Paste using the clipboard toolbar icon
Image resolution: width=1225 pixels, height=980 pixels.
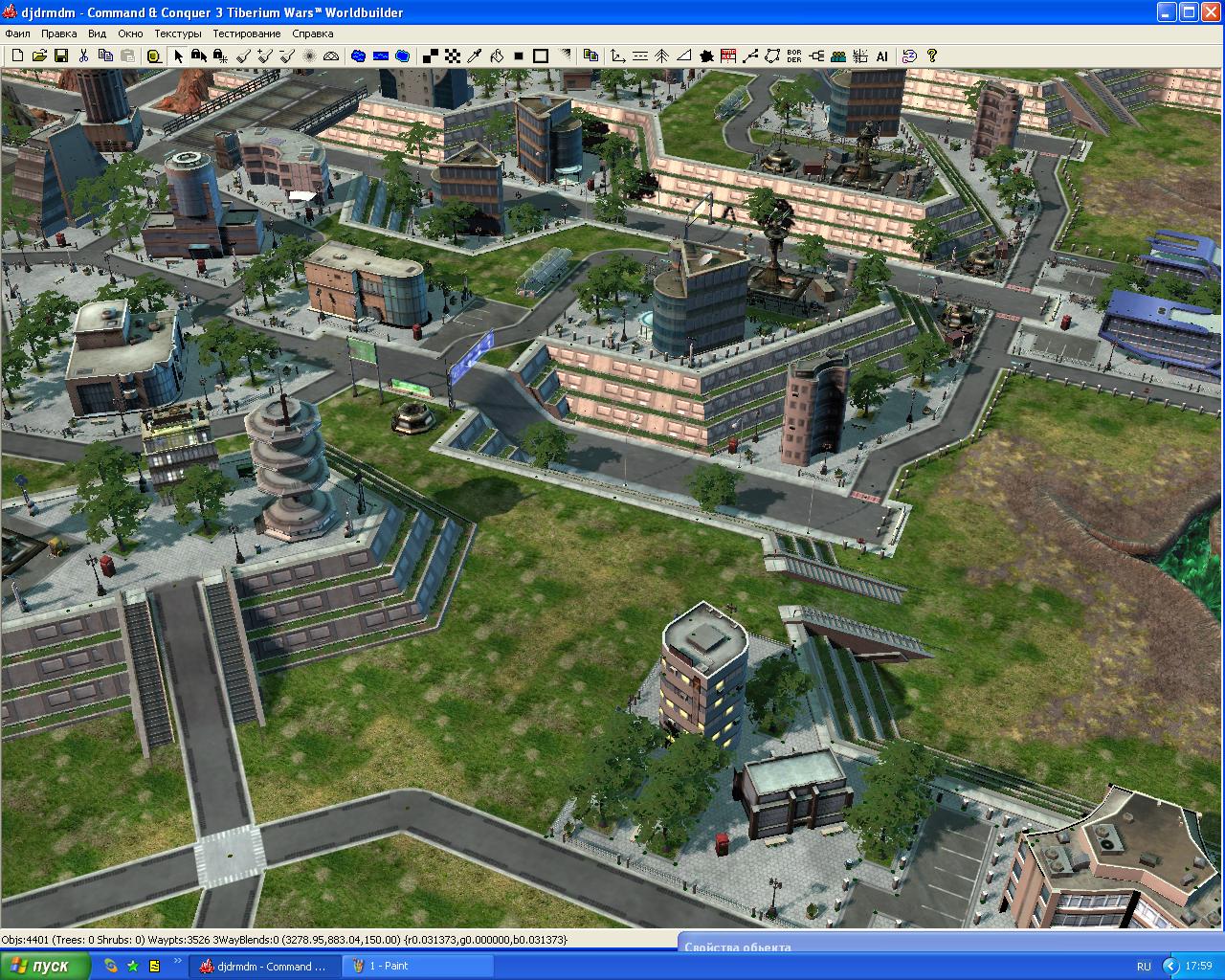coord(127,56)
